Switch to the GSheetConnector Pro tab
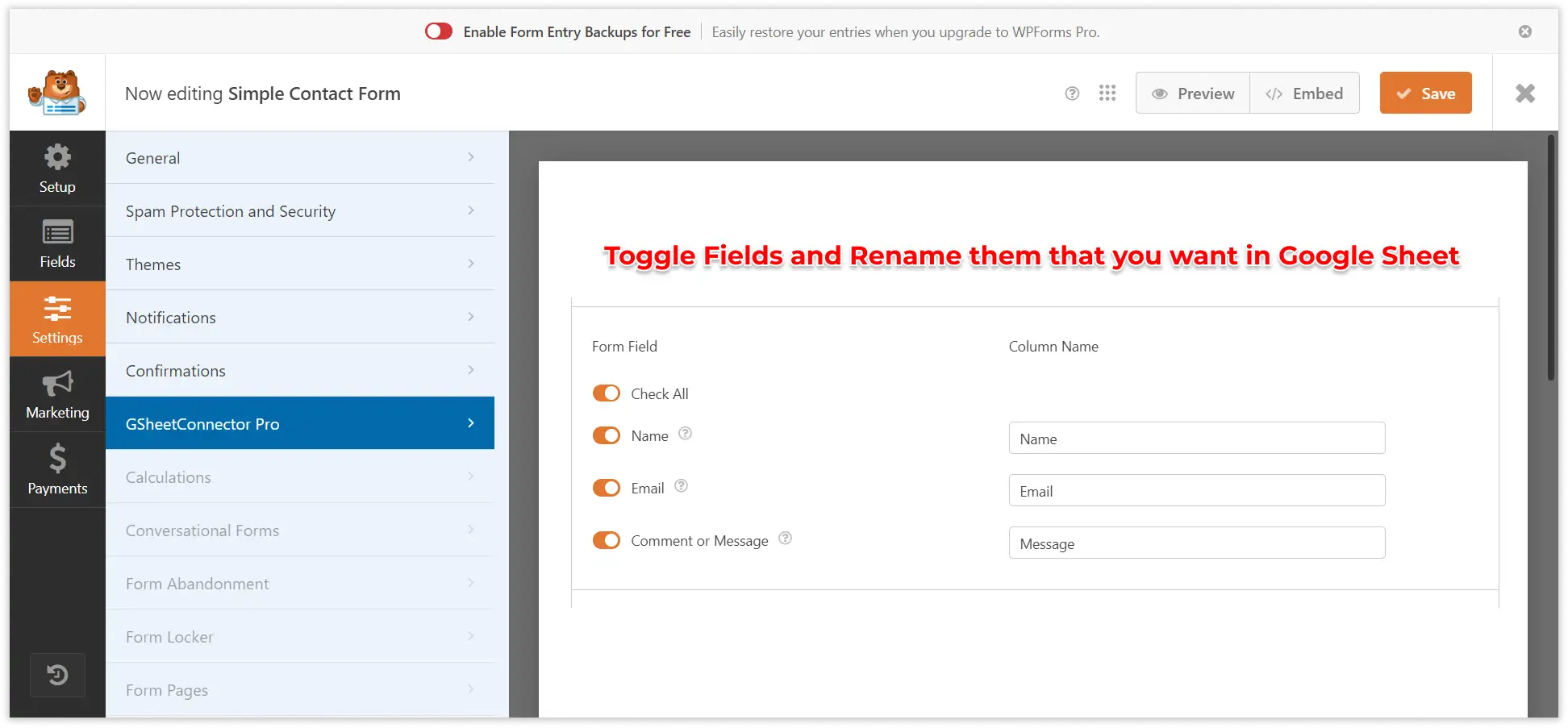Image resolution: width=1568 pixels, height=728 pixels. (299, 422)
